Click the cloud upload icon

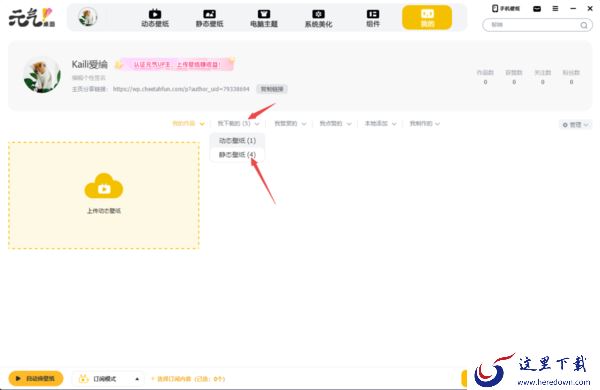point(104,186)
